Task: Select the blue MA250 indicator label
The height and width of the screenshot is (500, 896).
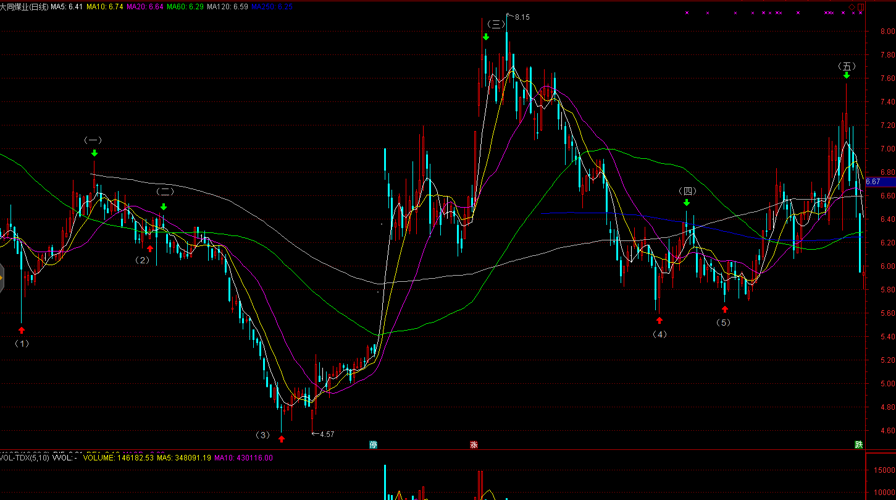Action: tap(272, 7)
